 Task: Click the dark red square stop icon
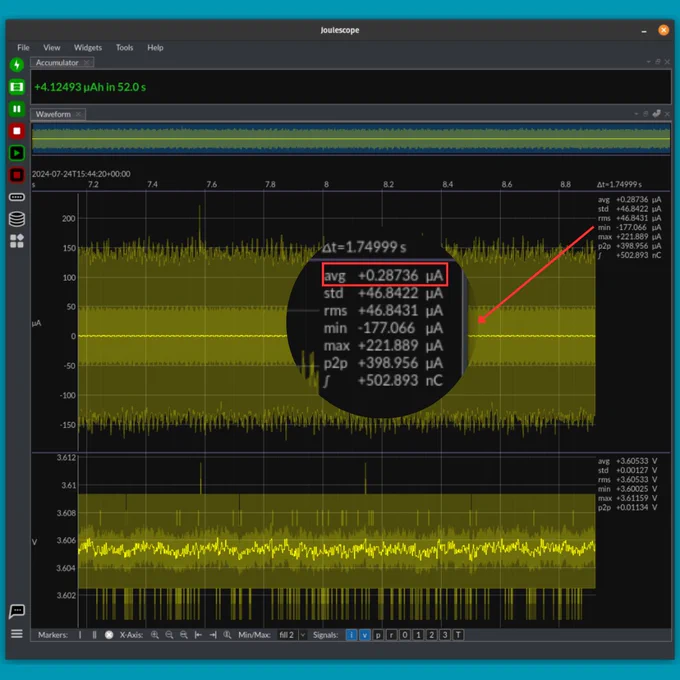[16, 175]
